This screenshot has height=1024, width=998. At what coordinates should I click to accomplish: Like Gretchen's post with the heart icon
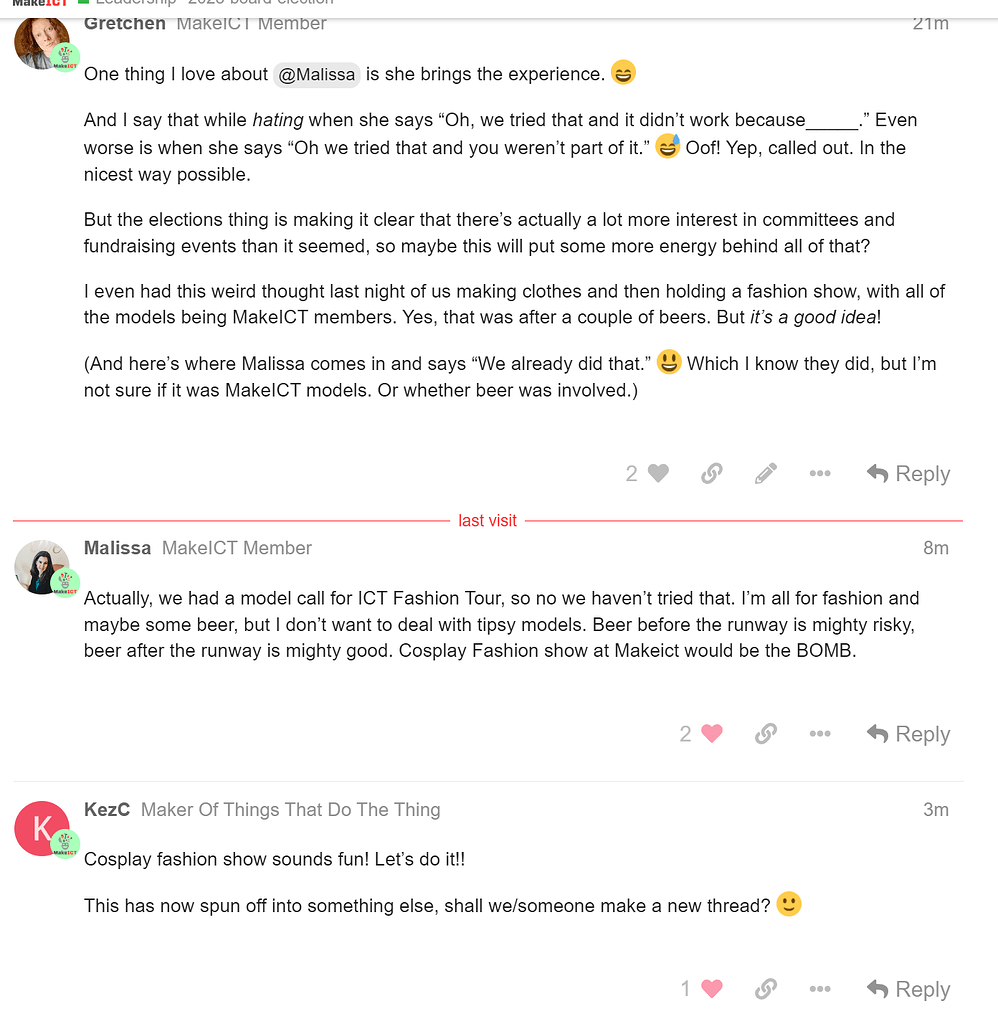point(658,474)
